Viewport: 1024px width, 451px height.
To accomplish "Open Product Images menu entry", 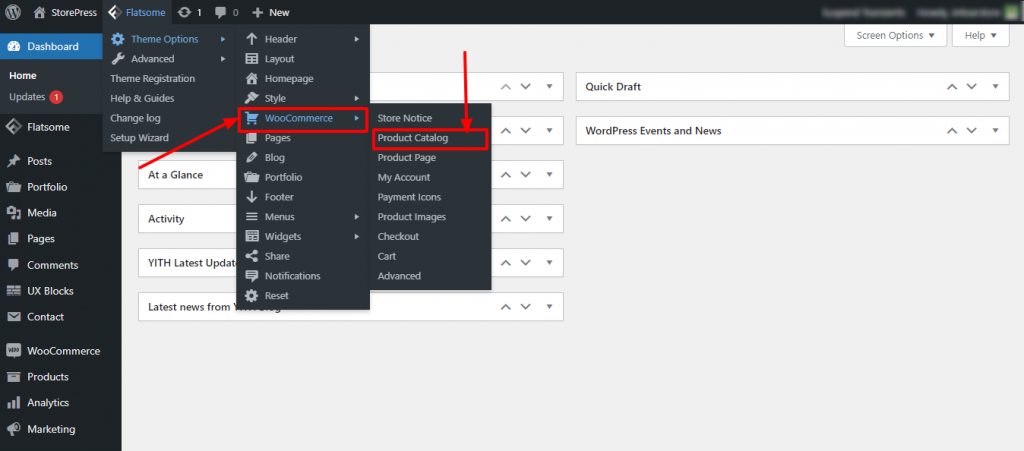I will click(x=412, y=217).
